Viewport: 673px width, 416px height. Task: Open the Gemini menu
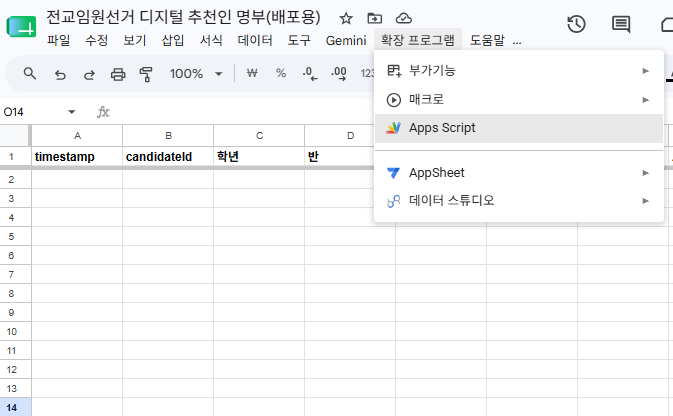346,40
